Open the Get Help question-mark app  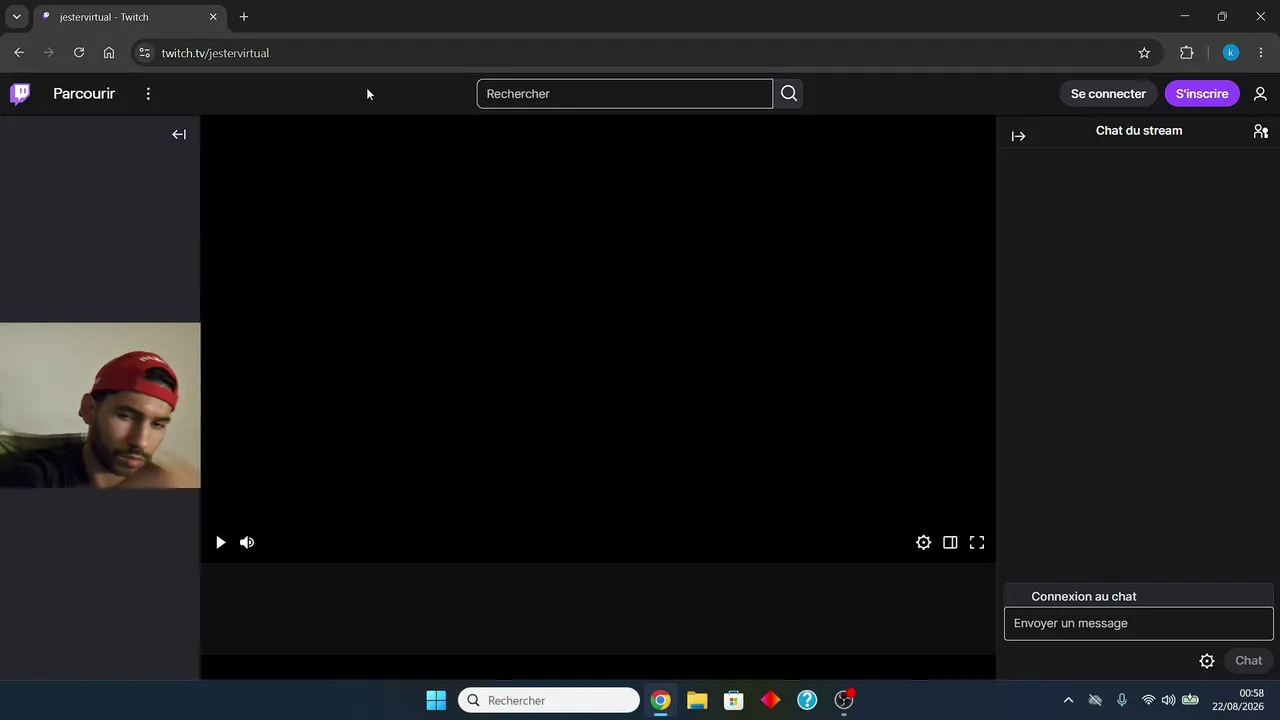click(x=807, y=700)
